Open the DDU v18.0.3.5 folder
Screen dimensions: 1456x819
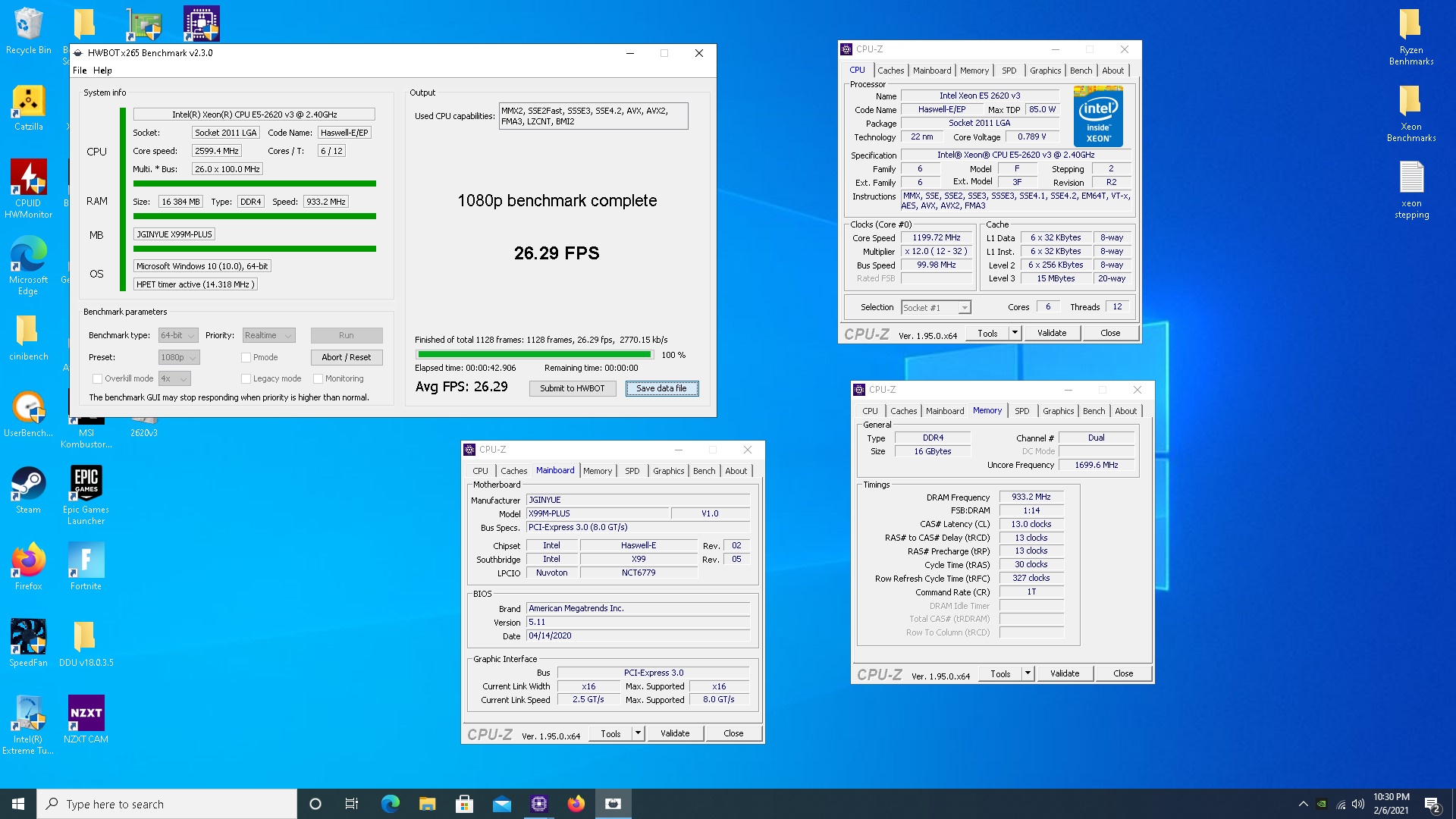[86, 644]
